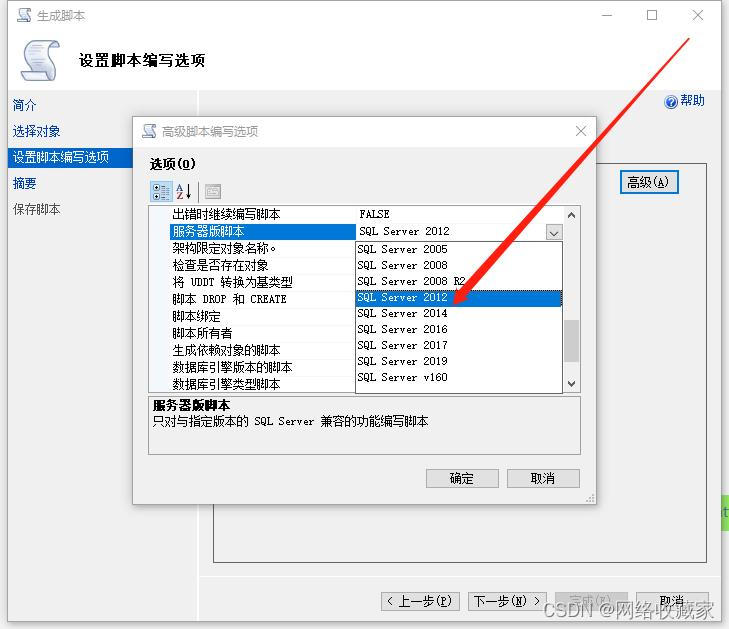Open the 帮助 link

[x=692, y=101]
